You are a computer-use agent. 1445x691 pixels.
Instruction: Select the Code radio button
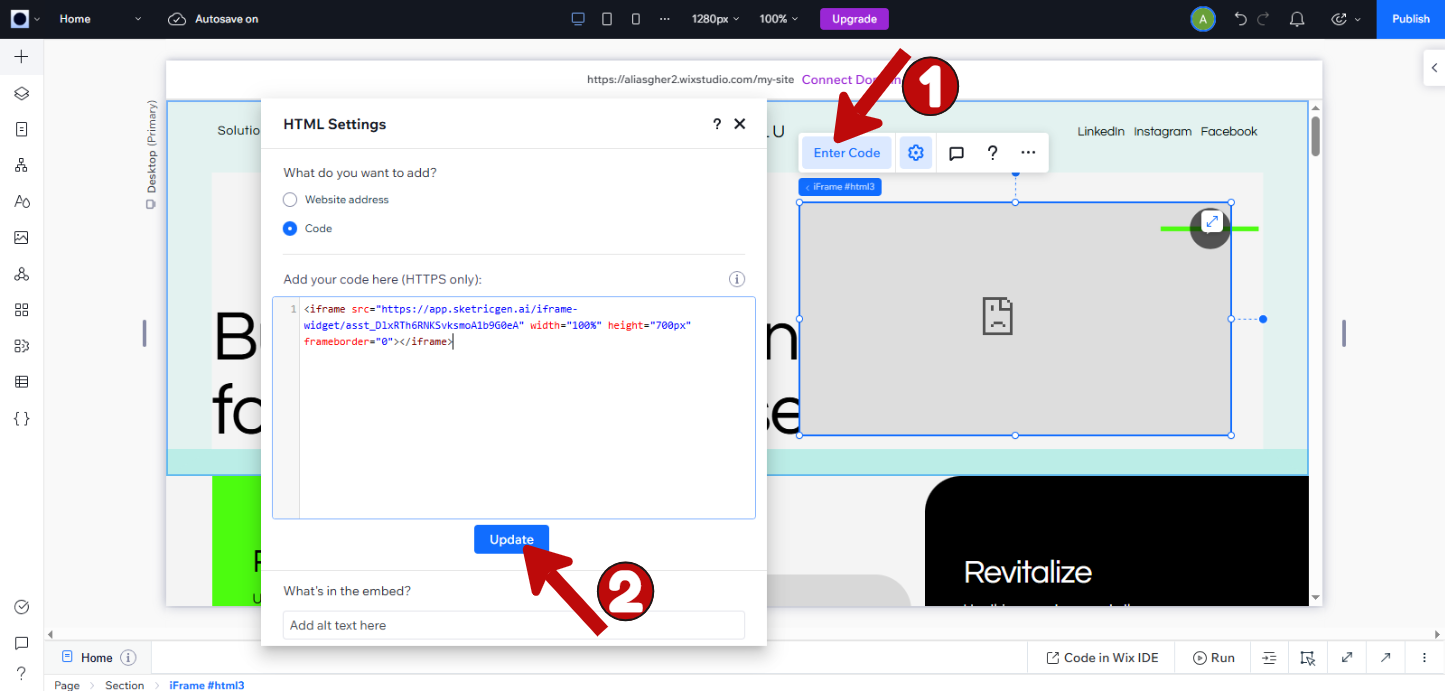click(x=290, y=228)
